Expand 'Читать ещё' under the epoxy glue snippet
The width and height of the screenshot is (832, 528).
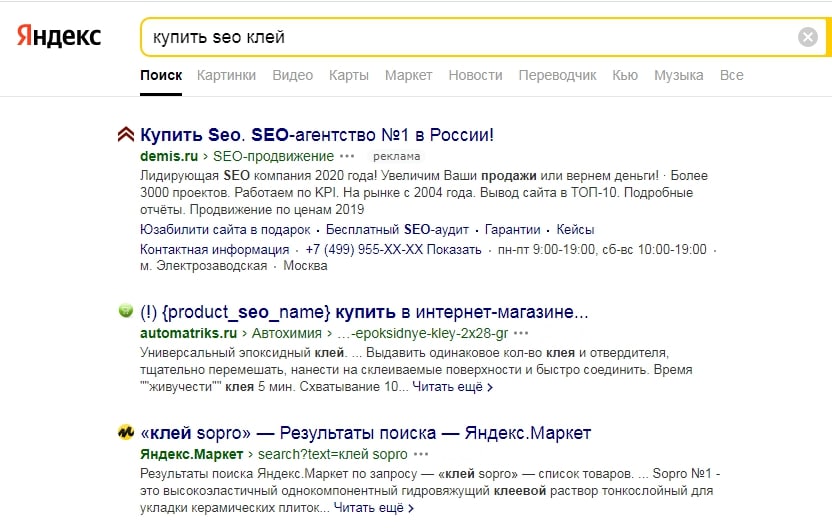pos(452,387)
